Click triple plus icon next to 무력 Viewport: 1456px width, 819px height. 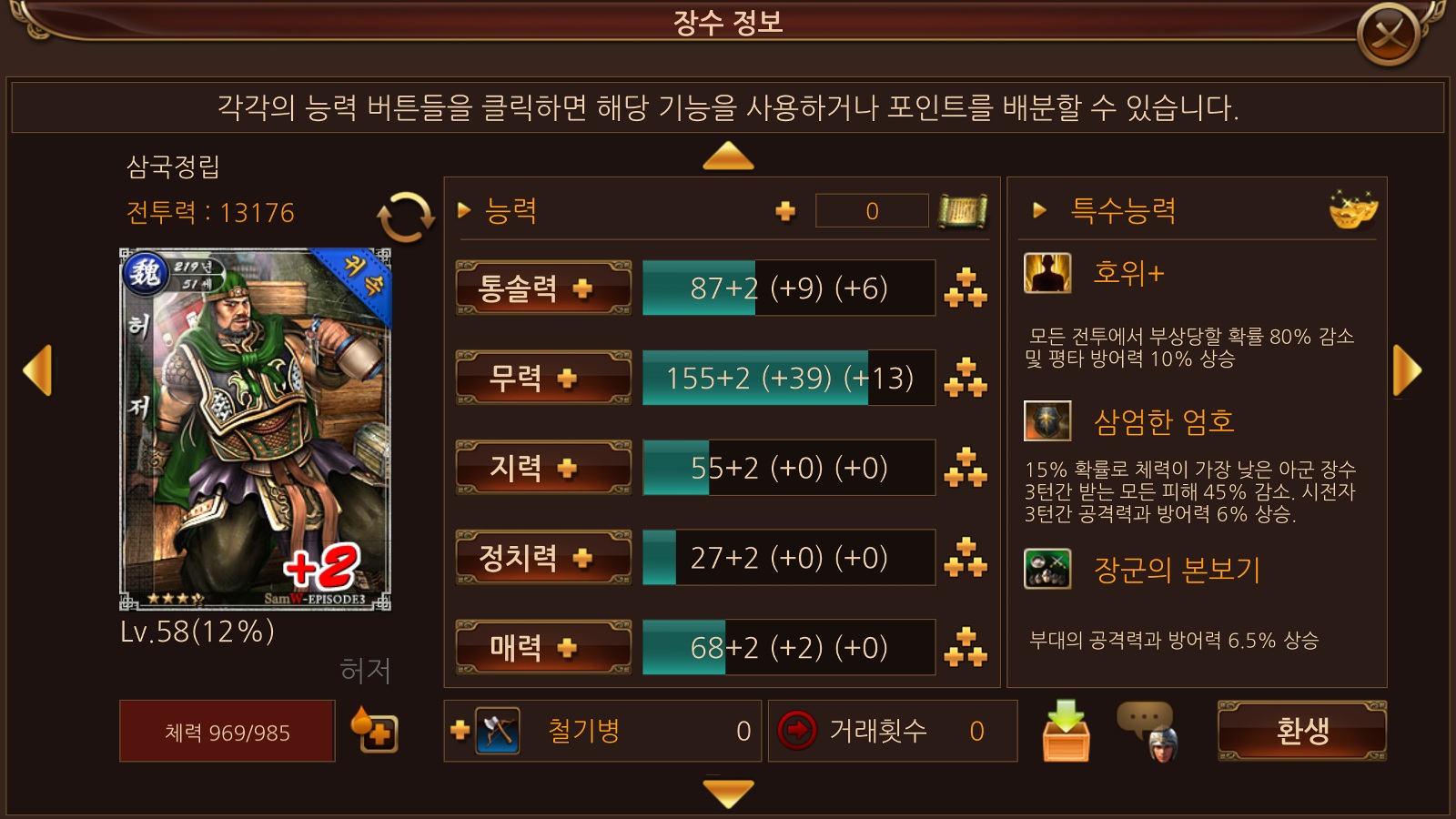(x=966, y=378)
